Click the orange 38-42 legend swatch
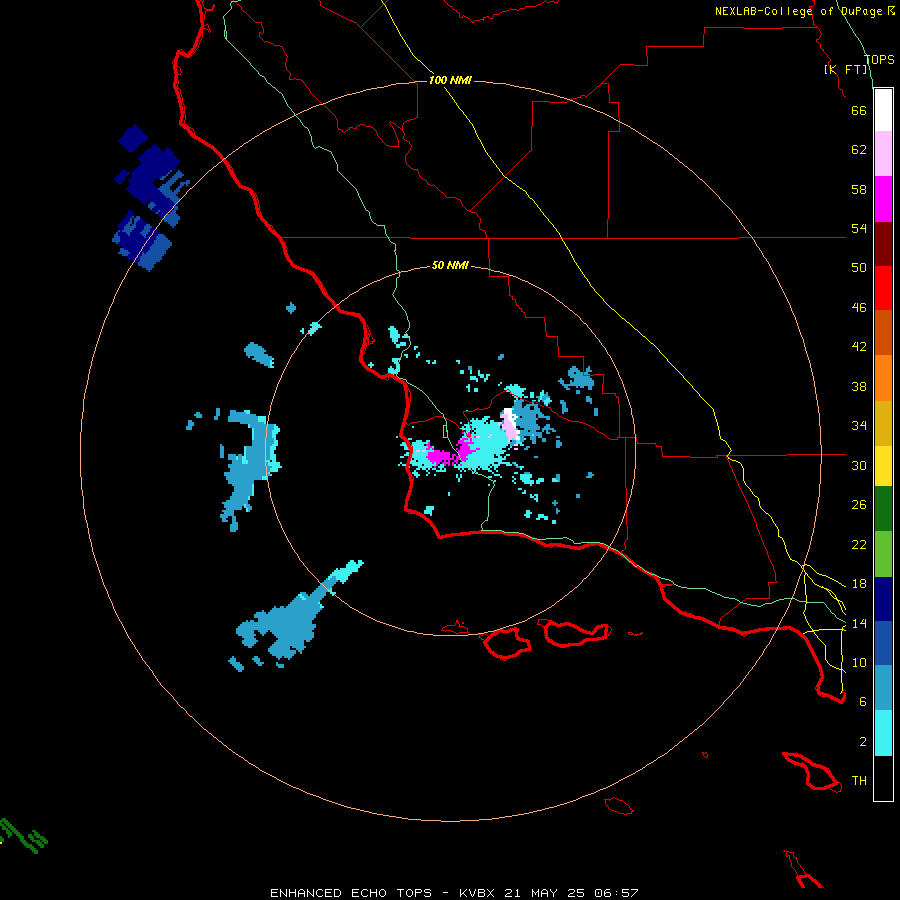Image resolution: width=900 pixels, height=900 pixels. coord(883,378)
